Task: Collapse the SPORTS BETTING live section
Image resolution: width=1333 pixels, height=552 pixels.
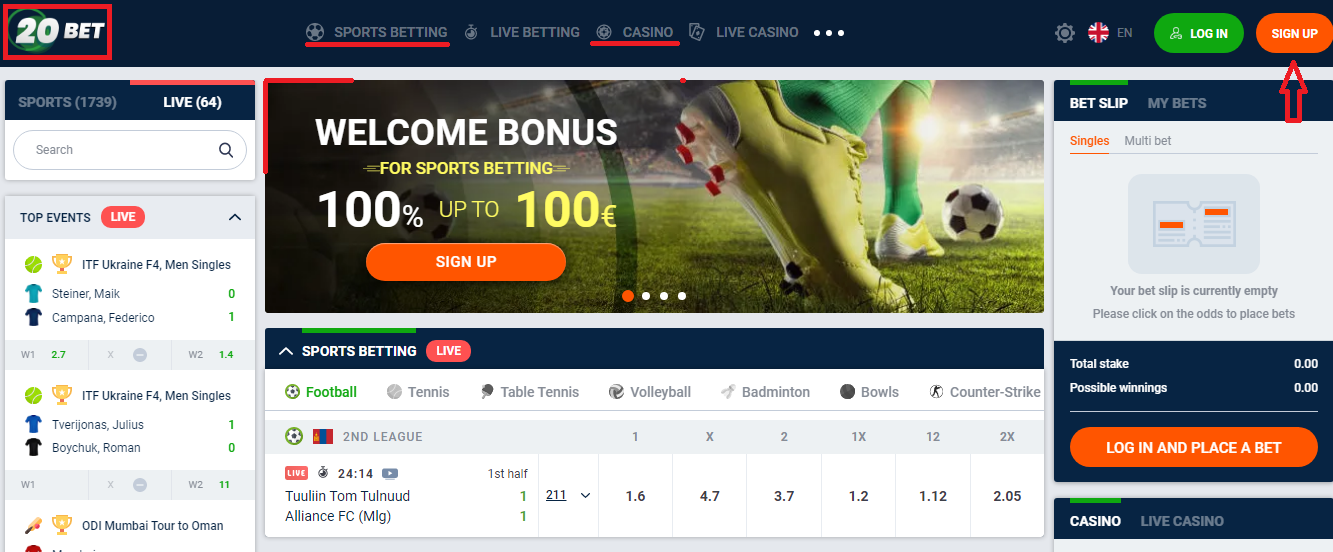Action: [286, 351]
